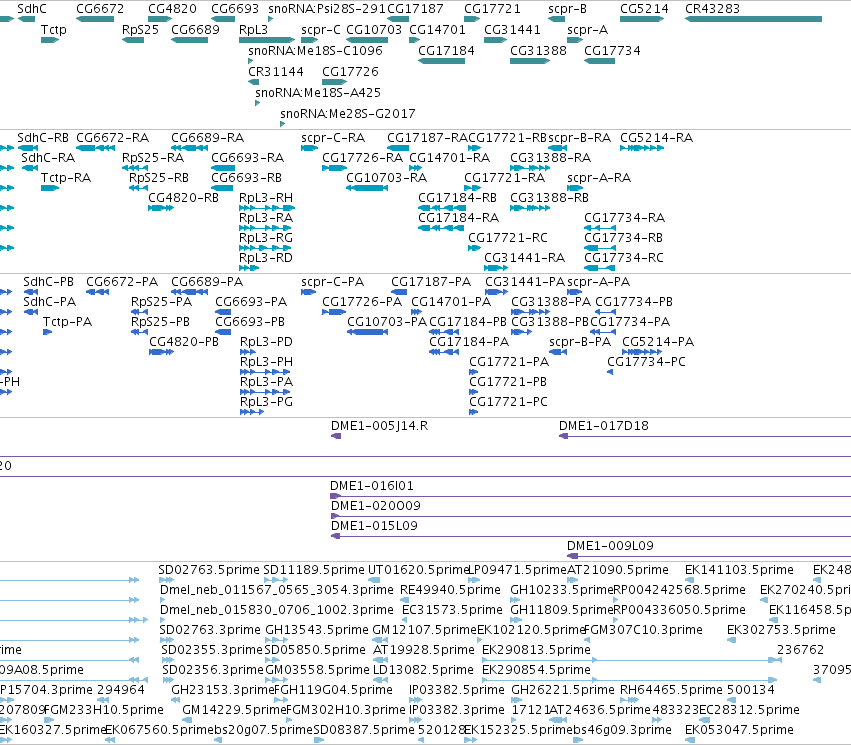Click the scpr-B gene label
The image size is (851, 745).
pos(567,9)
